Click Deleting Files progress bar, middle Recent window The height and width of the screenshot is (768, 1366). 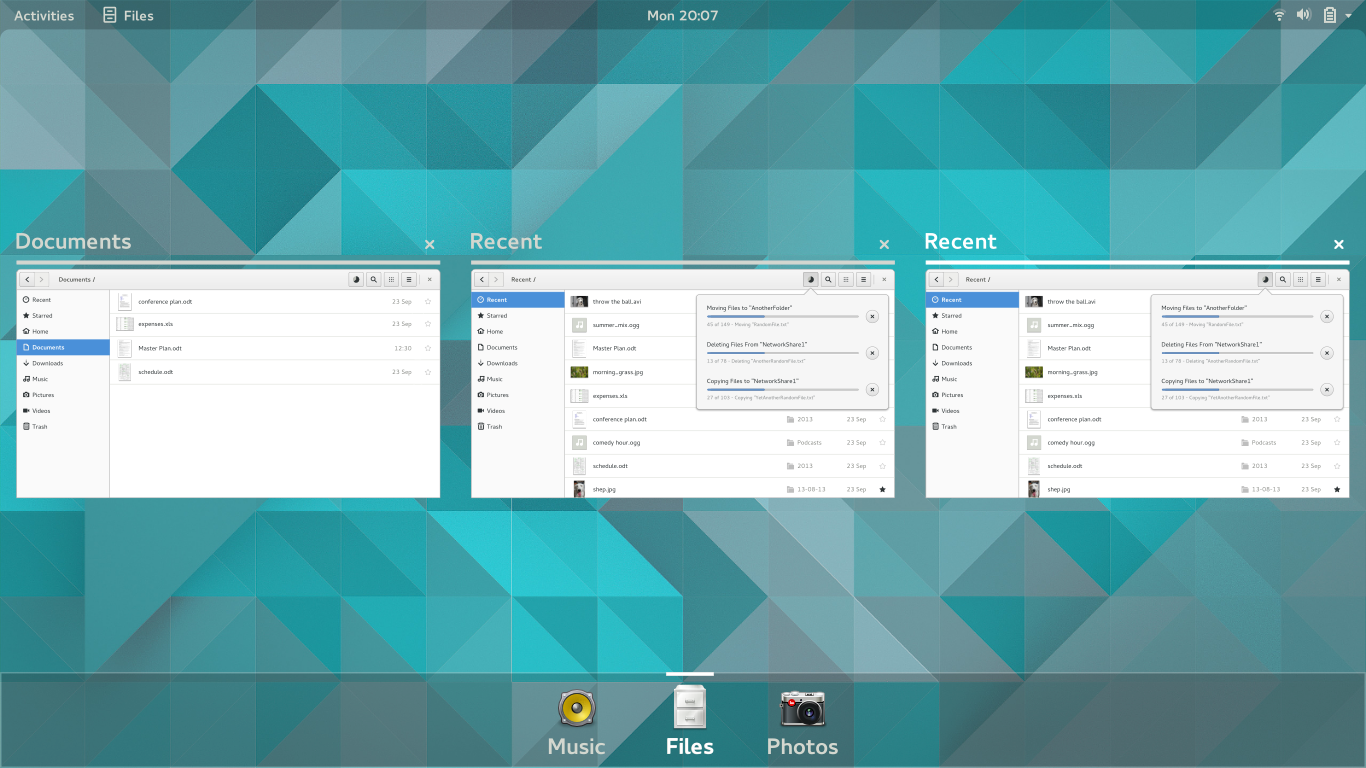click(782, 353)
